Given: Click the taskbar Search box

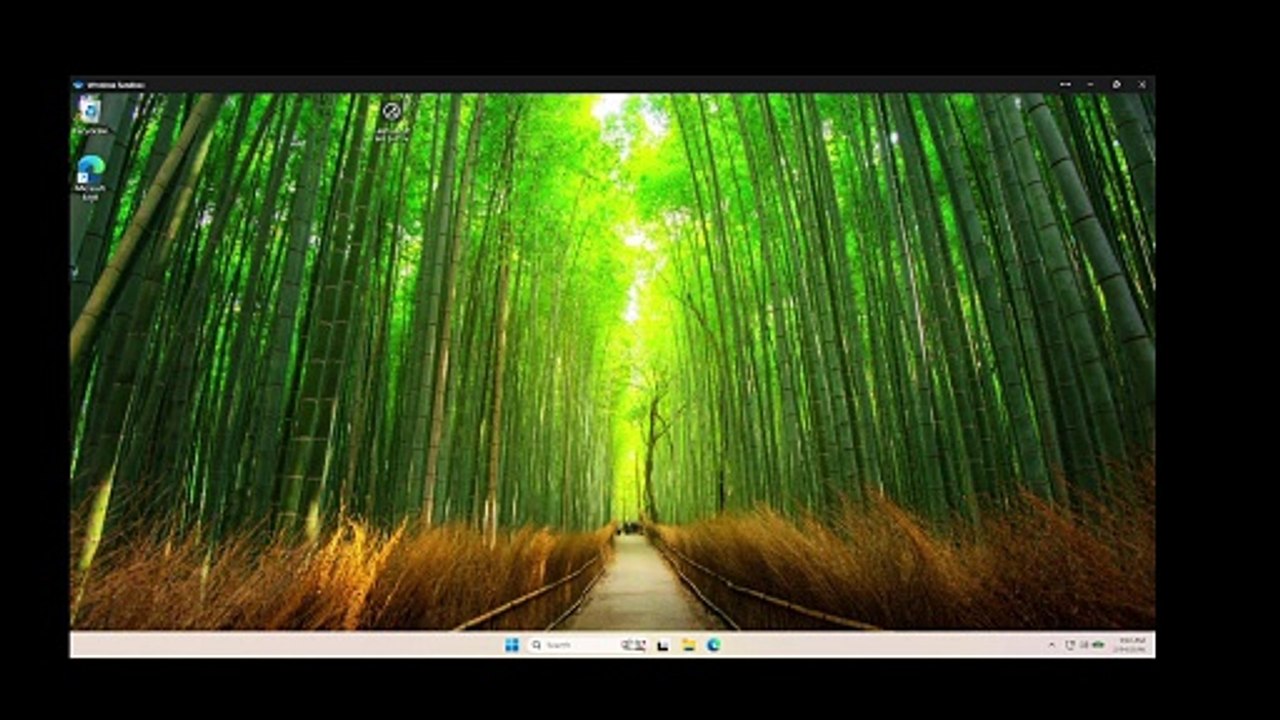Looking at the screenshot, I should [587, 645].
